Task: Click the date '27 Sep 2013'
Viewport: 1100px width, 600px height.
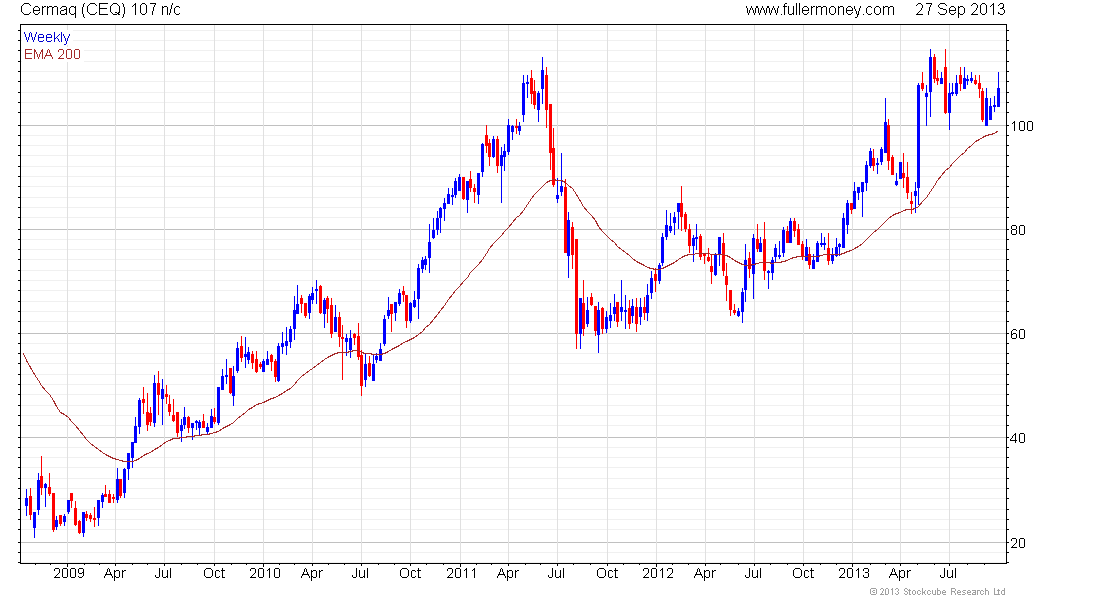Action: pyautogui.click(x=960, y=10)
